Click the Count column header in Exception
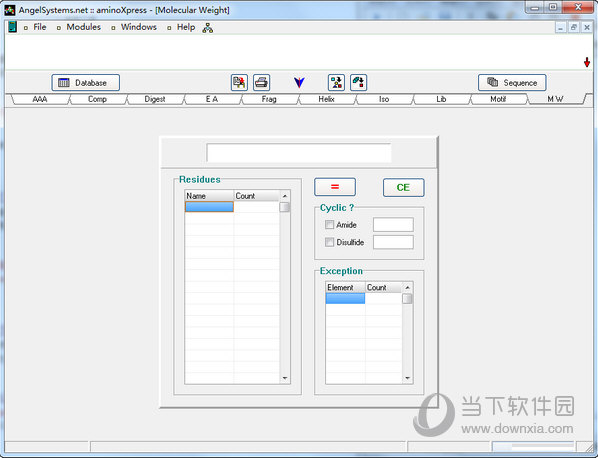Screen dimensions: 598x458 (383, 287)
